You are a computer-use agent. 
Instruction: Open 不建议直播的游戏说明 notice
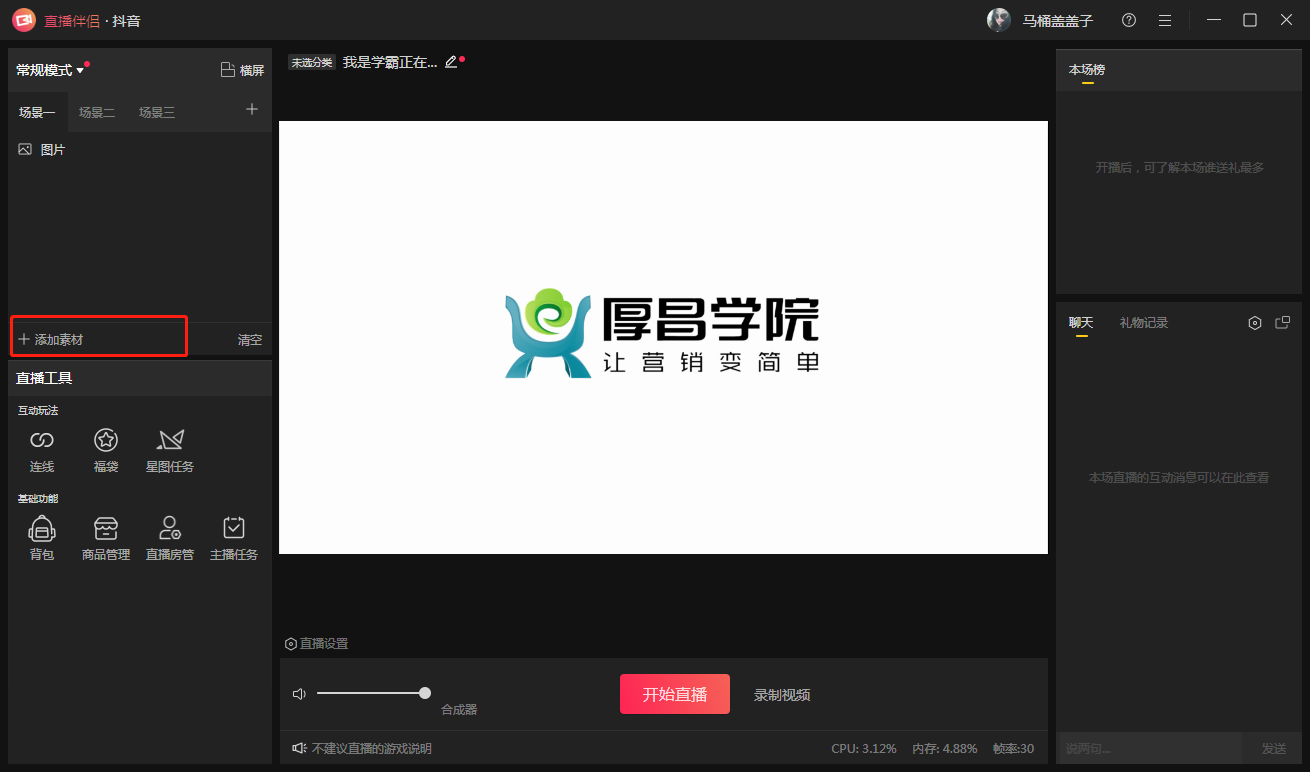tap(372, 749)
